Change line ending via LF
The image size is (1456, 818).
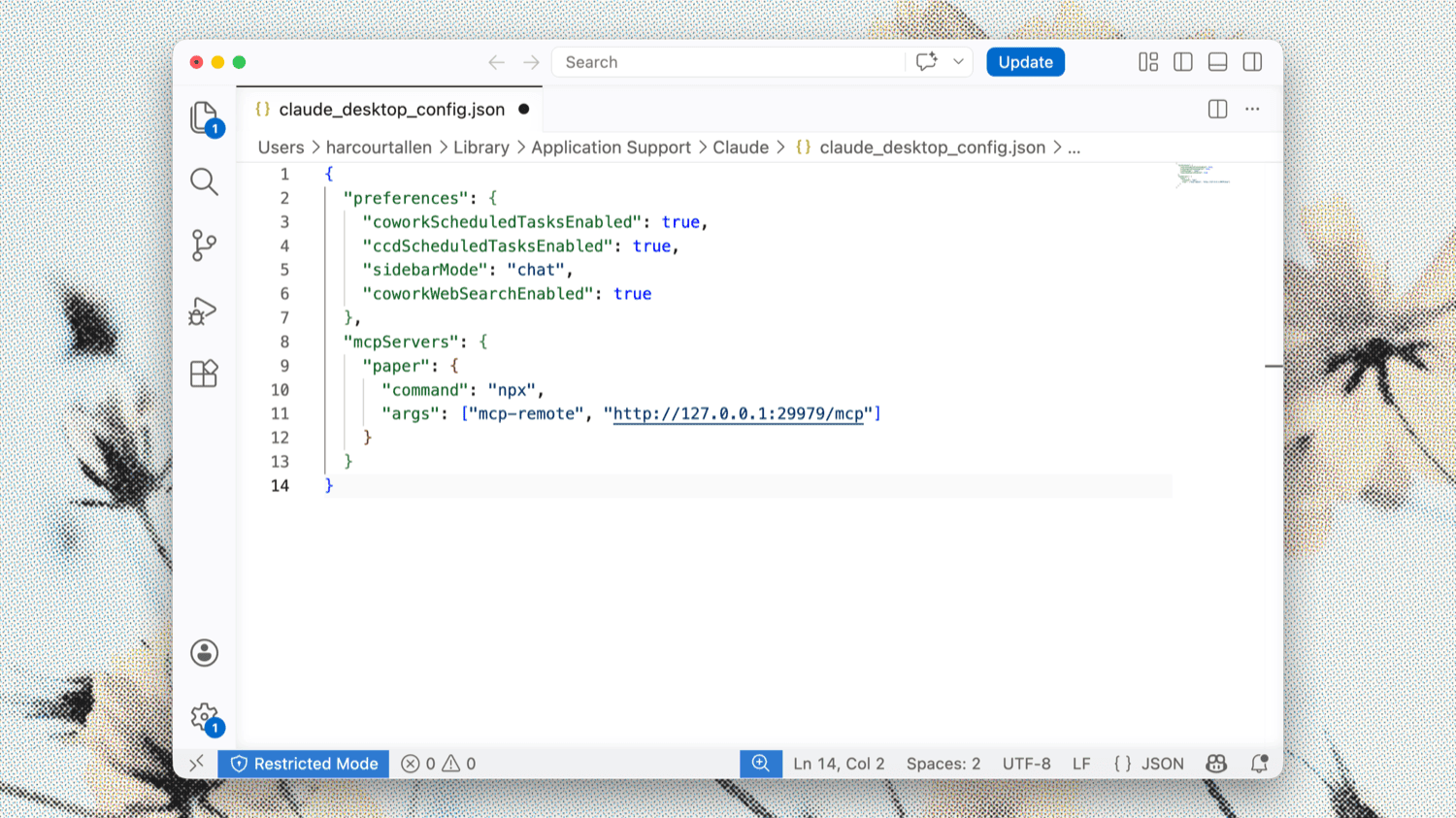point(1081,764)
